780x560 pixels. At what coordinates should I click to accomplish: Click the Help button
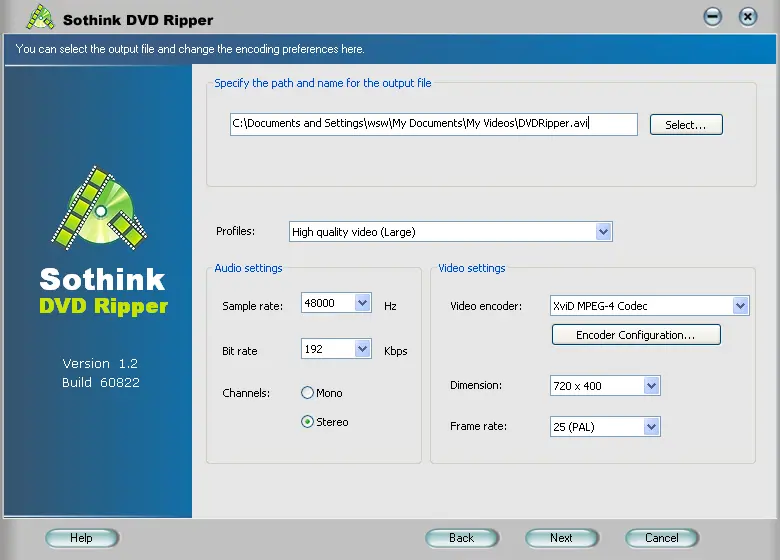point(82,538)
